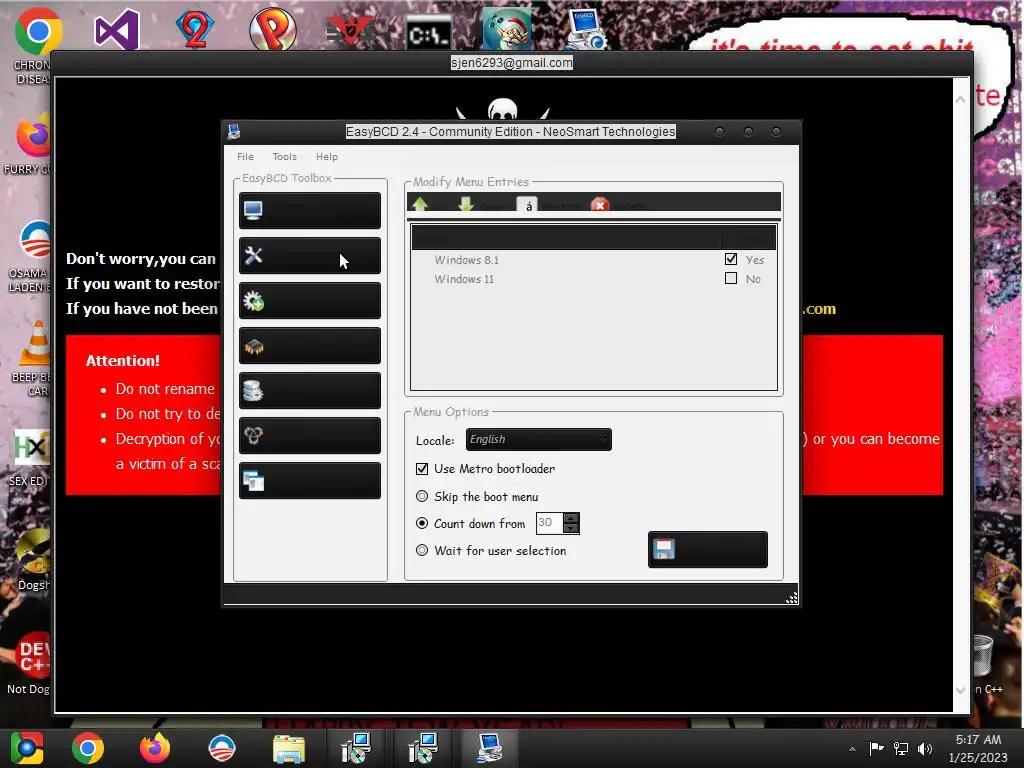1024x768 pixels.
Task: Select the Windows 8.1 entry row
Action: (x=594, y=260)
